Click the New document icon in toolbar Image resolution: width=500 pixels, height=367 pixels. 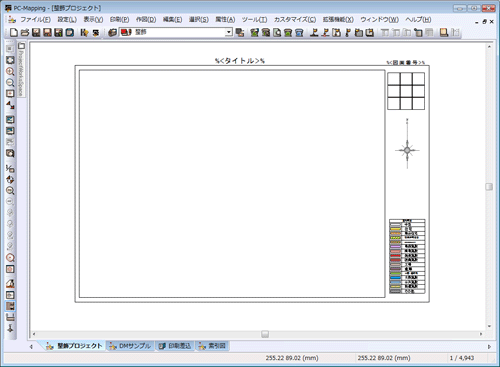pyautogui.click(x=13, y=32)
